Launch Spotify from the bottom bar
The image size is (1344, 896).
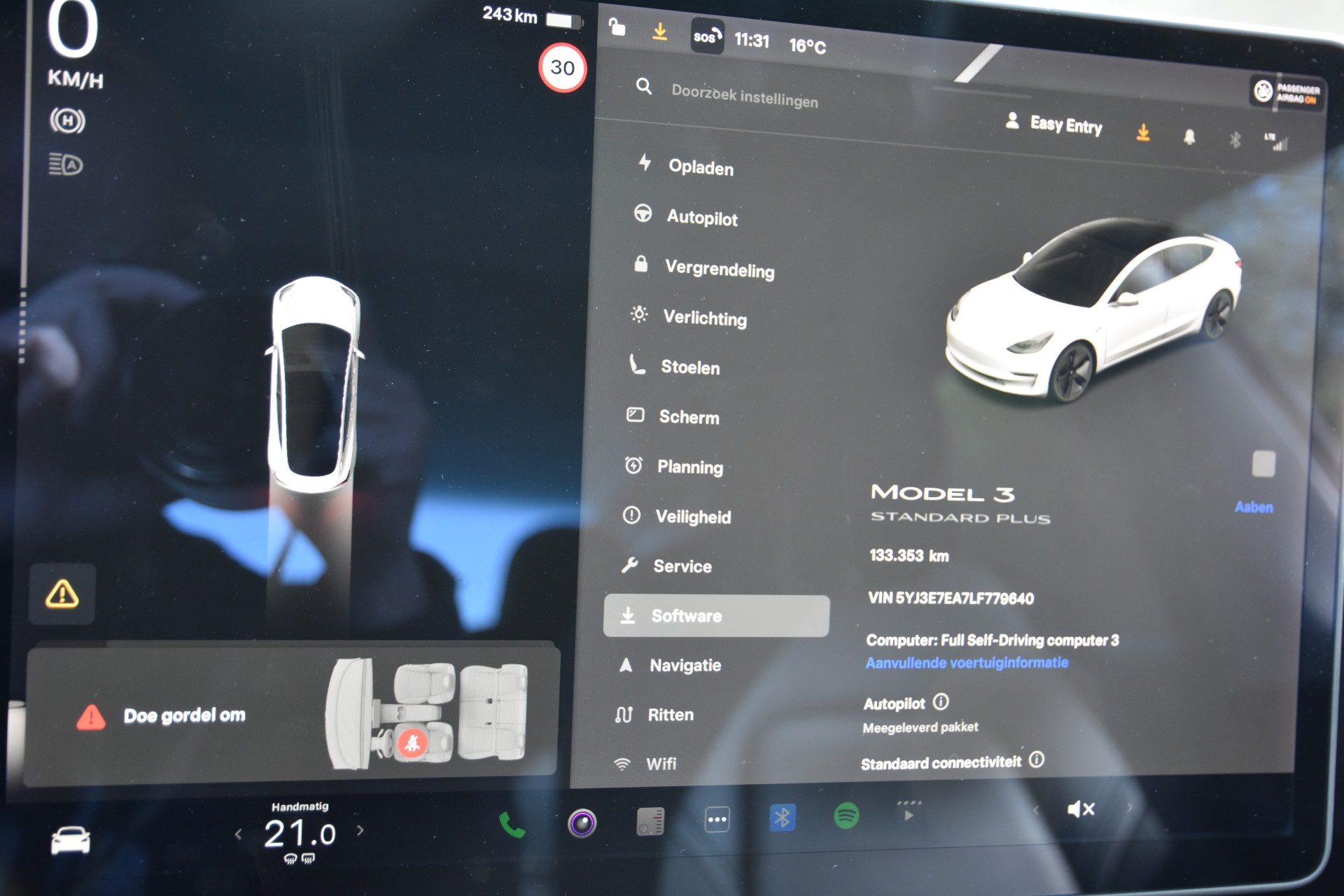click(846, 815)
